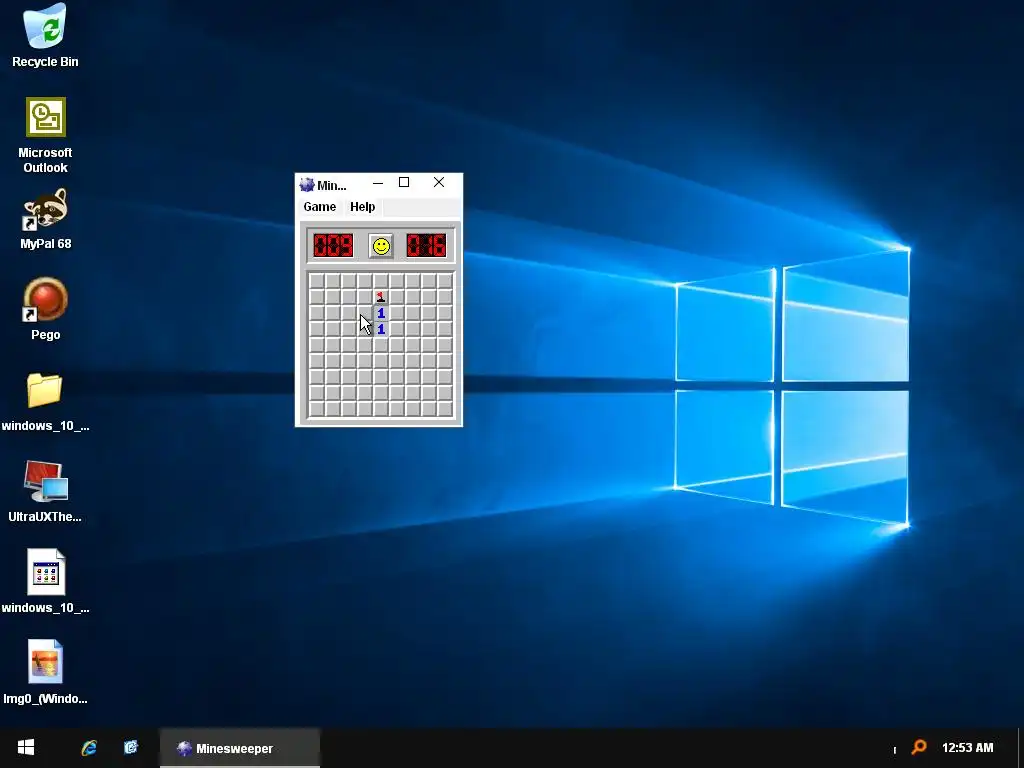The height and width of the screenshot is (768, 1024).
Task: Maximize the Minesweeper window
Action: 404,183
